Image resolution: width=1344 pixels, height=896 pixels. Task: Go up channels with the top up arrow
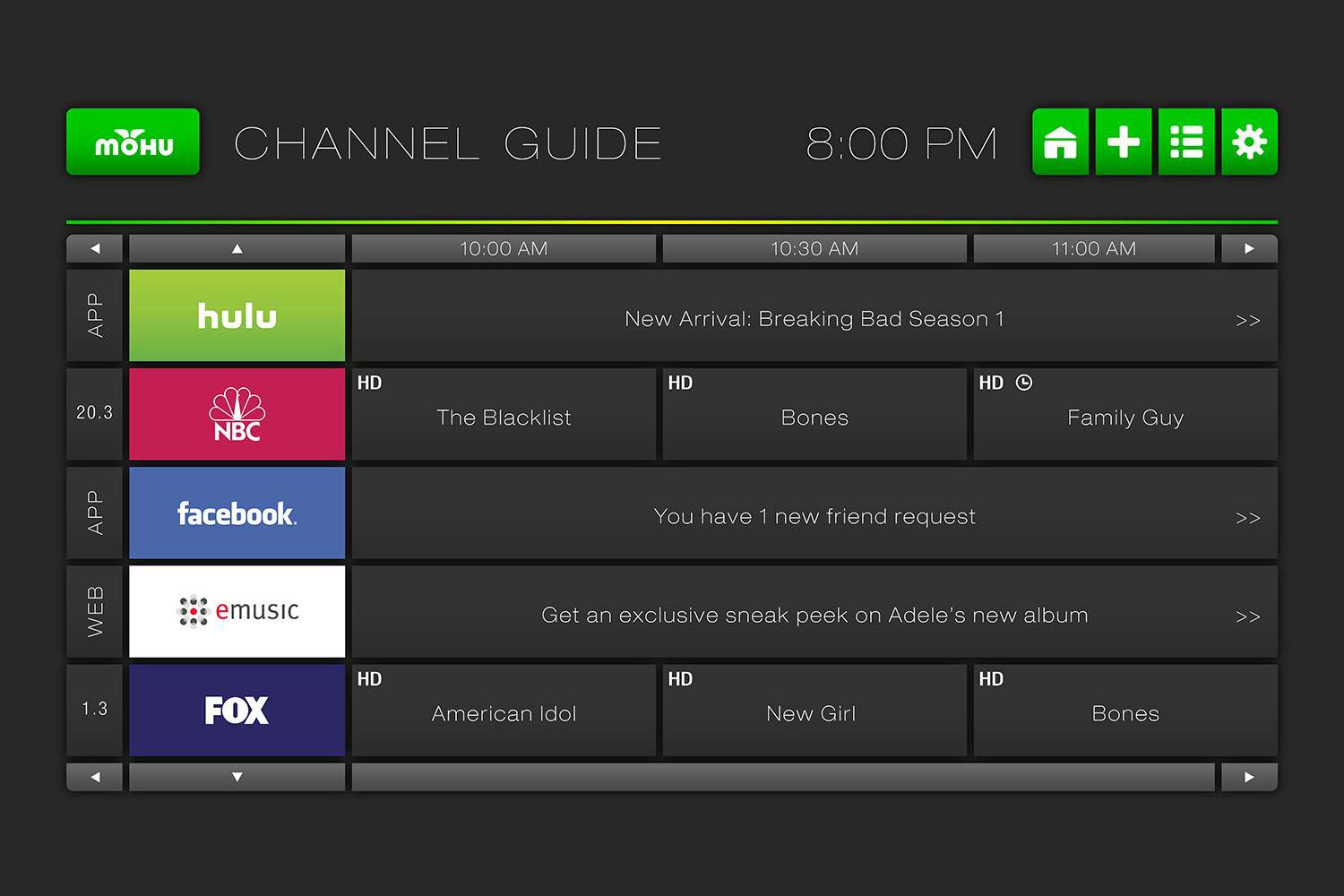point(237,248)
